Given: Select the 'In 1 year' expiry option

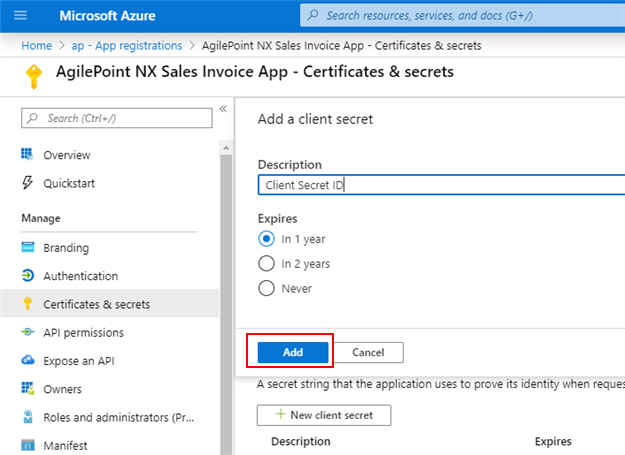Looking at the screenshot, I should pos(266,239).
